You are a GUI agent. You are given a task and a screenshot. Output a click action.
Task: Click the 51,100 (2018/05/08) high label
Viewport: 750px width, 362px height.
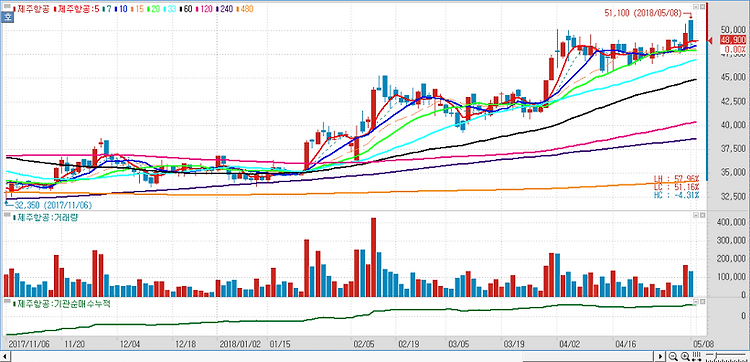642,13
